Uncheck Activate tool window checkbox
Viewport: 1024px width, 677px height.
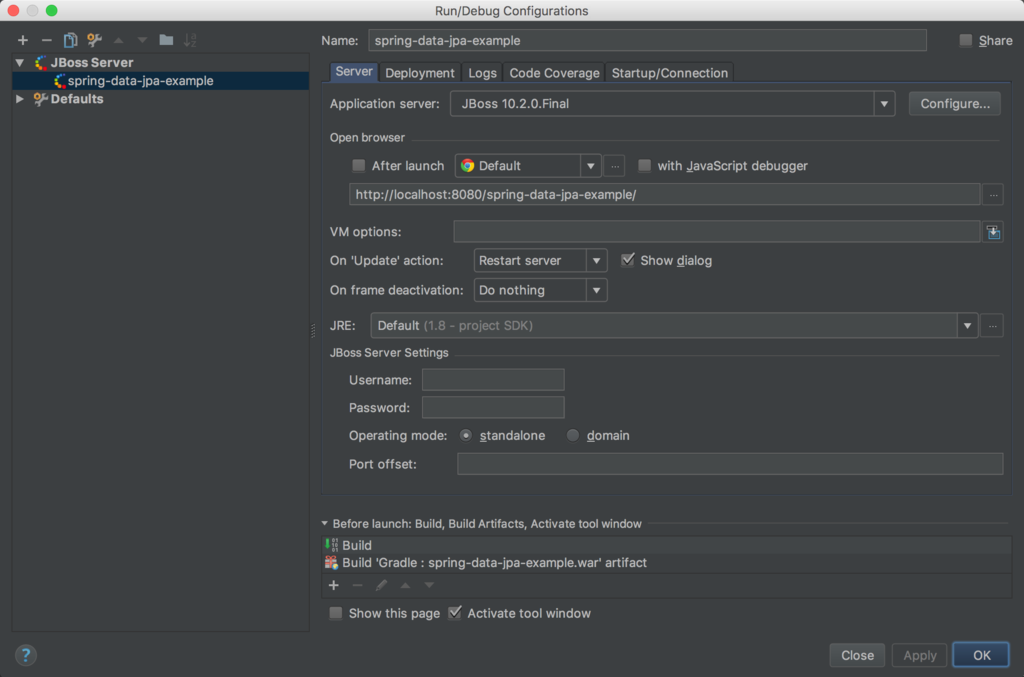(455, 613)
